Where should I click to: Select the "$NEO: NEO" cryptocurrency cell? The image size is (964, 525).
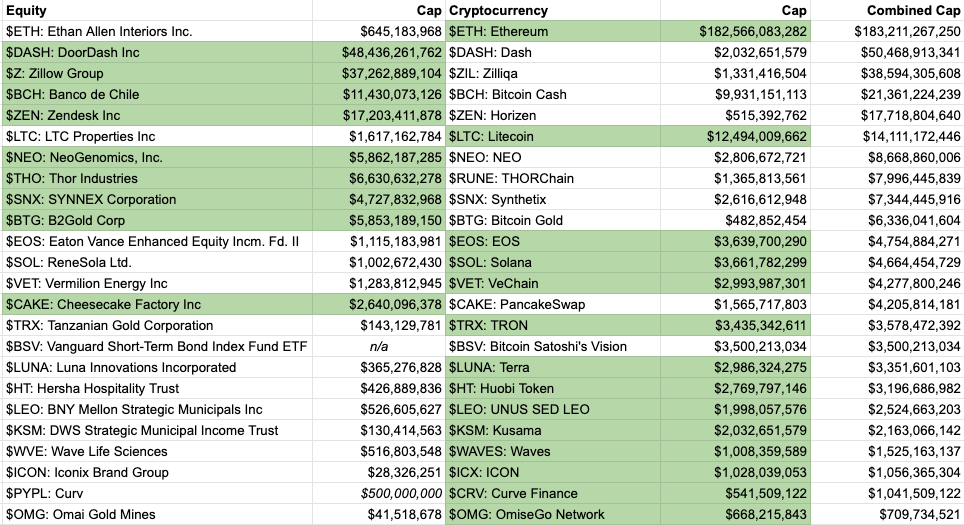(553, 157)
